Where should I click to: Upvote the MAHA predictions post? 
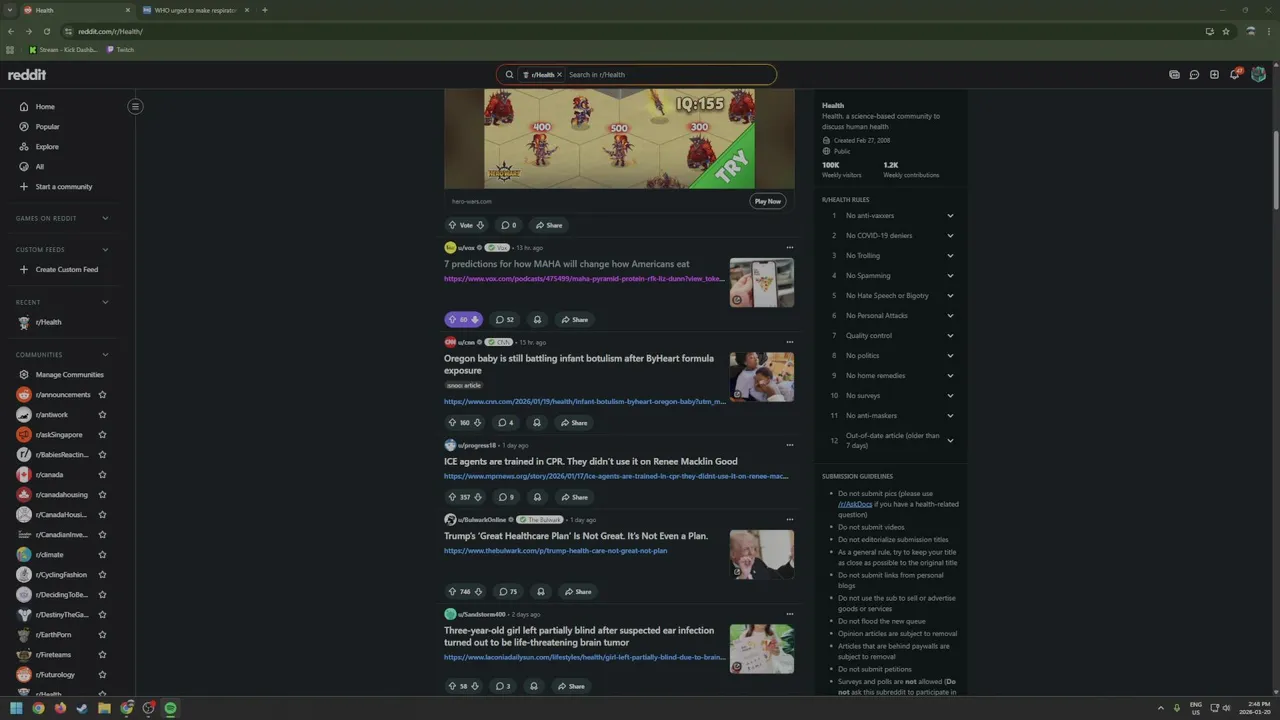coord(452,320)
